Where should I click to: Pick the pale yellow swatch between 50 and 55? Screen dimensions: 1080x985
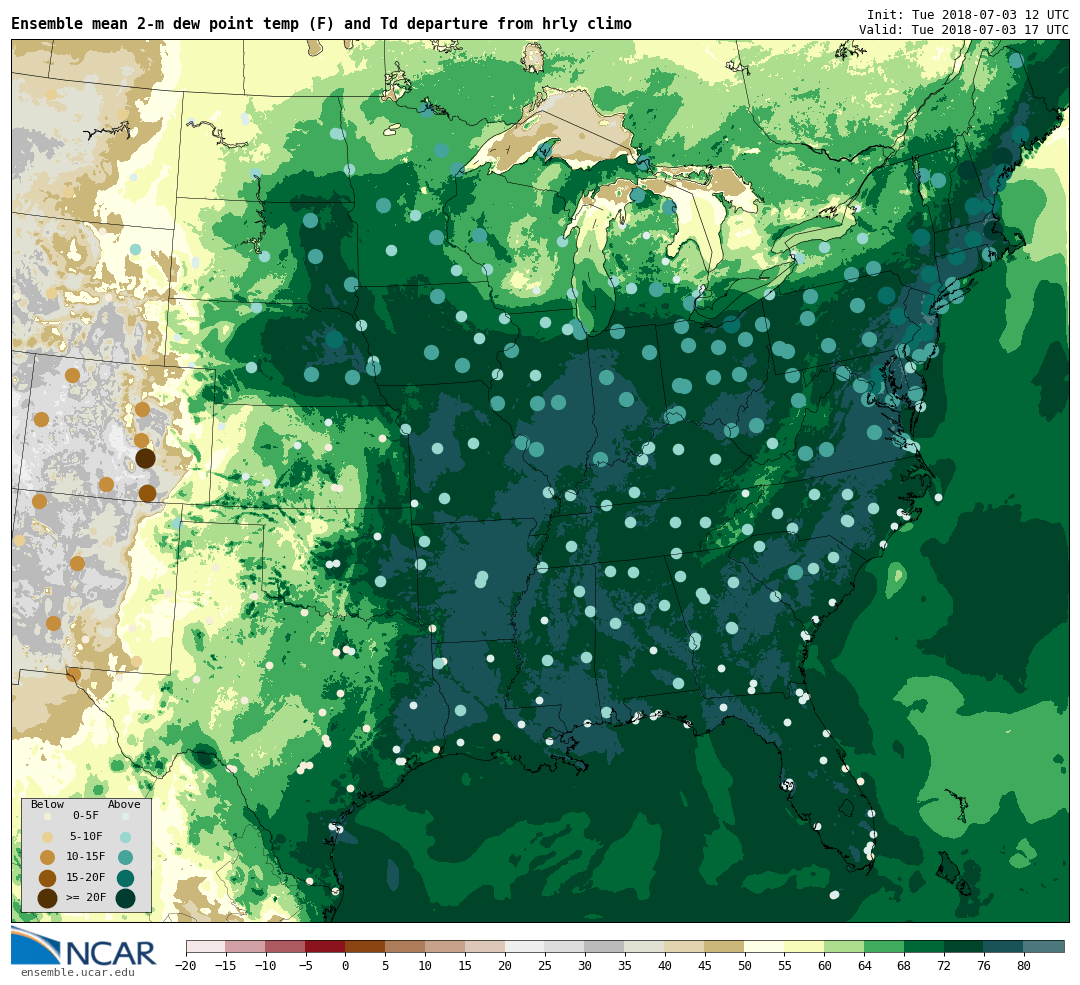(x=764, y=946)
